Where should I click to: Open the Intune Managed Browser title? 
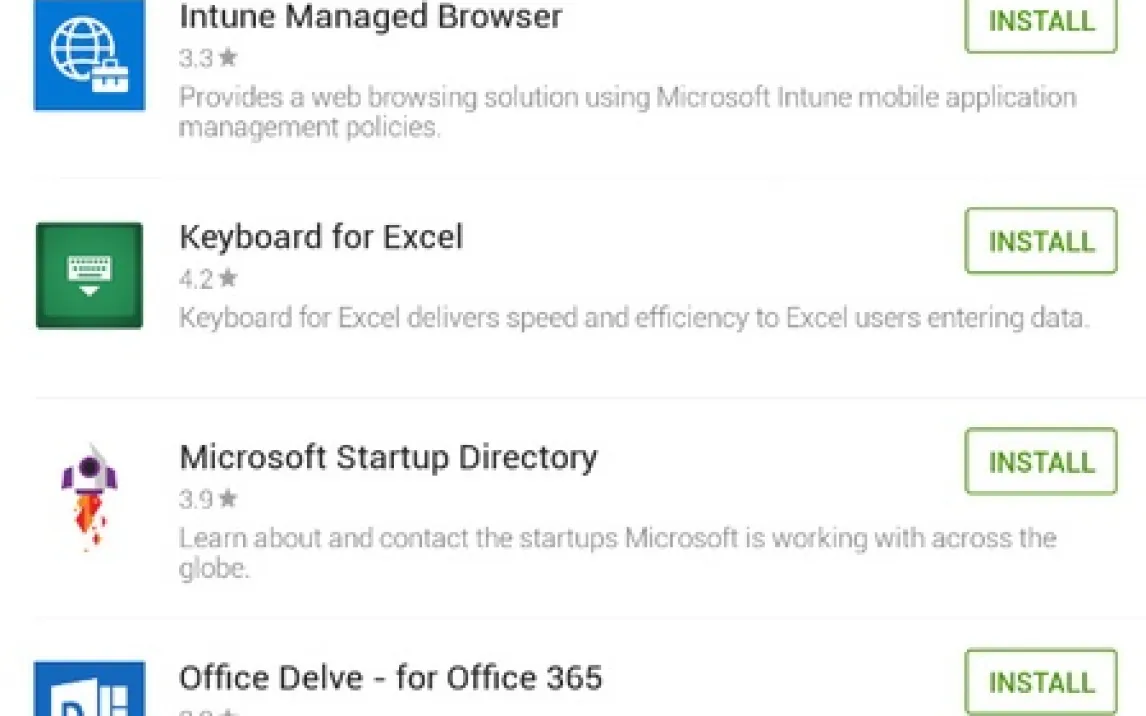coord(370,17)
